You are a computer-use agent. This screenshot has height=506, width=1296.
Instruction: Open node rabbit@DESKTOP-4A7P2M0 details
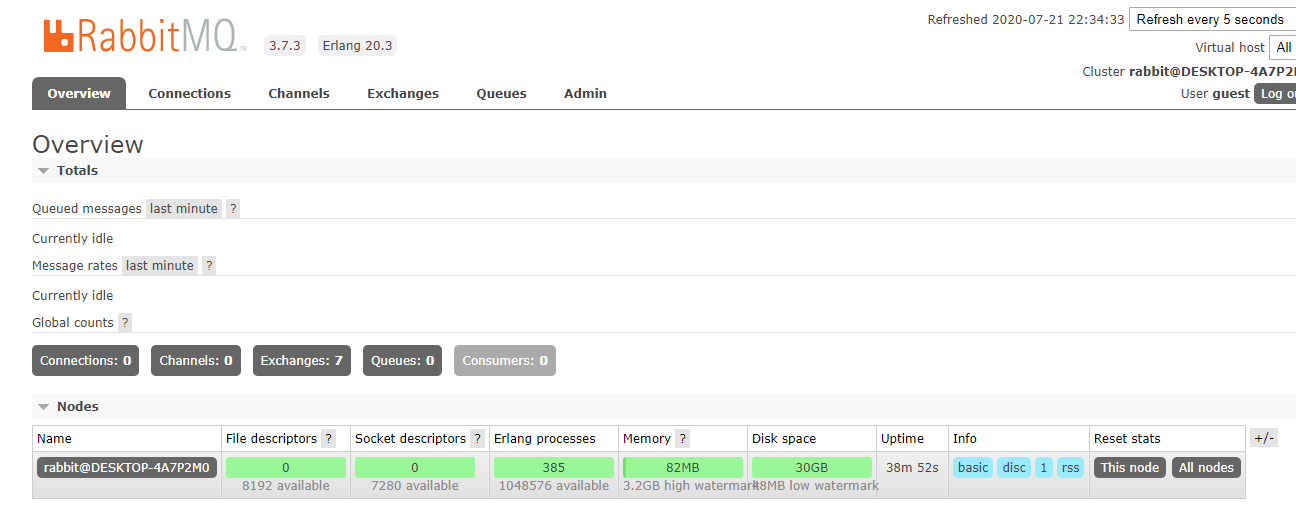tap(126, 468)
